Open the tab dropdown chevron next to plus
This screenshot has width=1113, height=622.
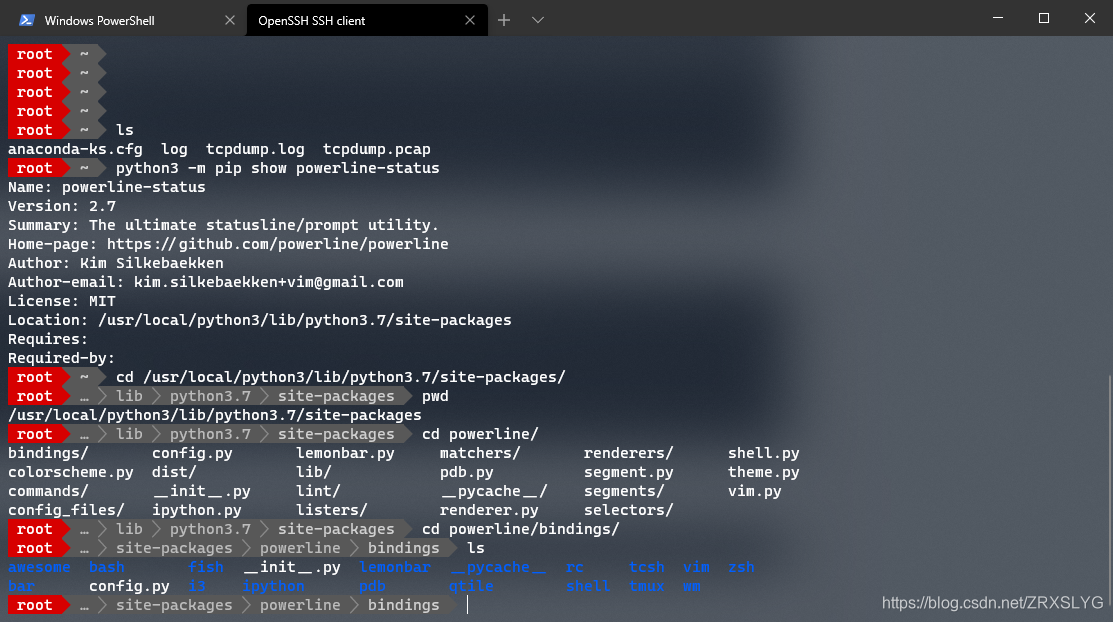(537, 20)
